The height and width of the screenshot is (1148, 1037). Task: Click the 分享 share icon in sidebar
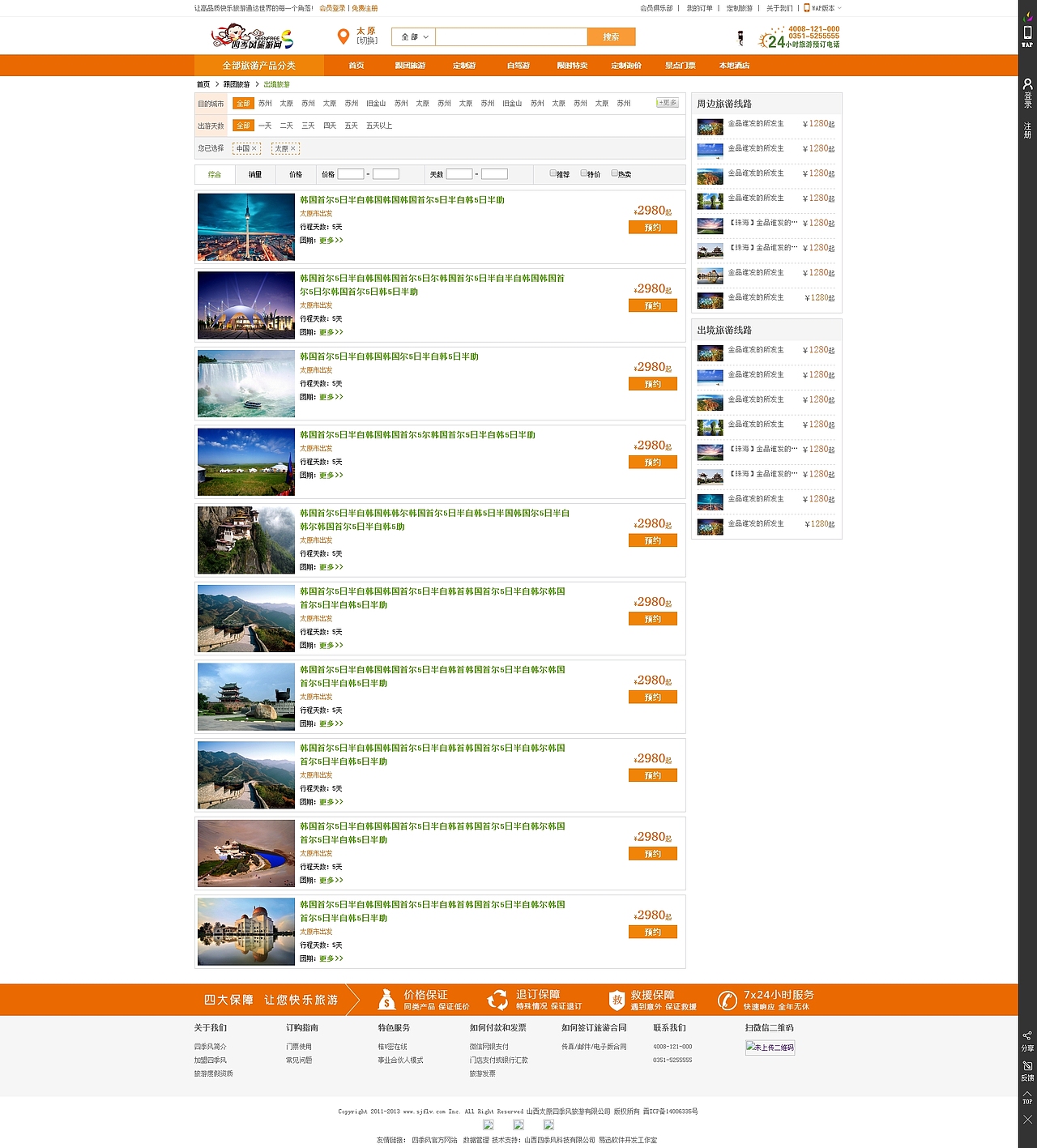pos(1027,1035)
